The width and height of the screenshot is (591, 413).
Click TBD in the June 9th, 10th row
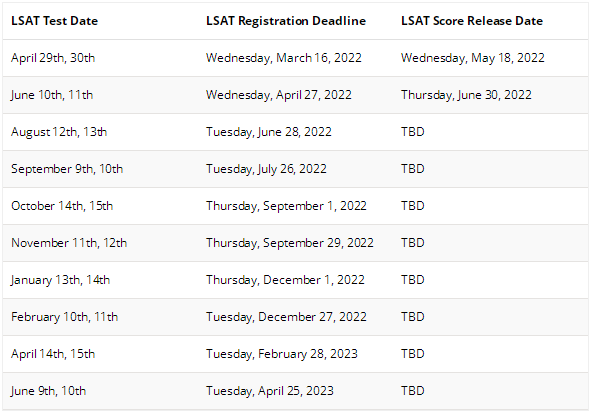click(413, 391)
